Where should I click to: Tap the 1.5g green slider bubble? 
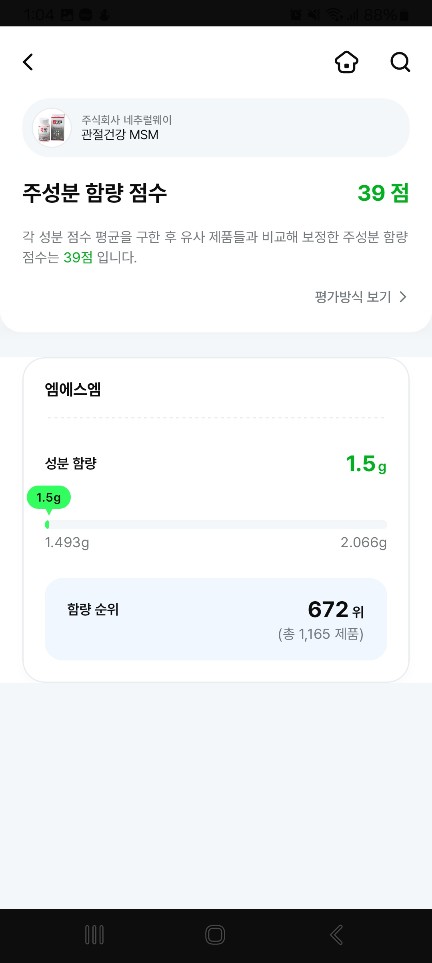click(x=49, y=498)
